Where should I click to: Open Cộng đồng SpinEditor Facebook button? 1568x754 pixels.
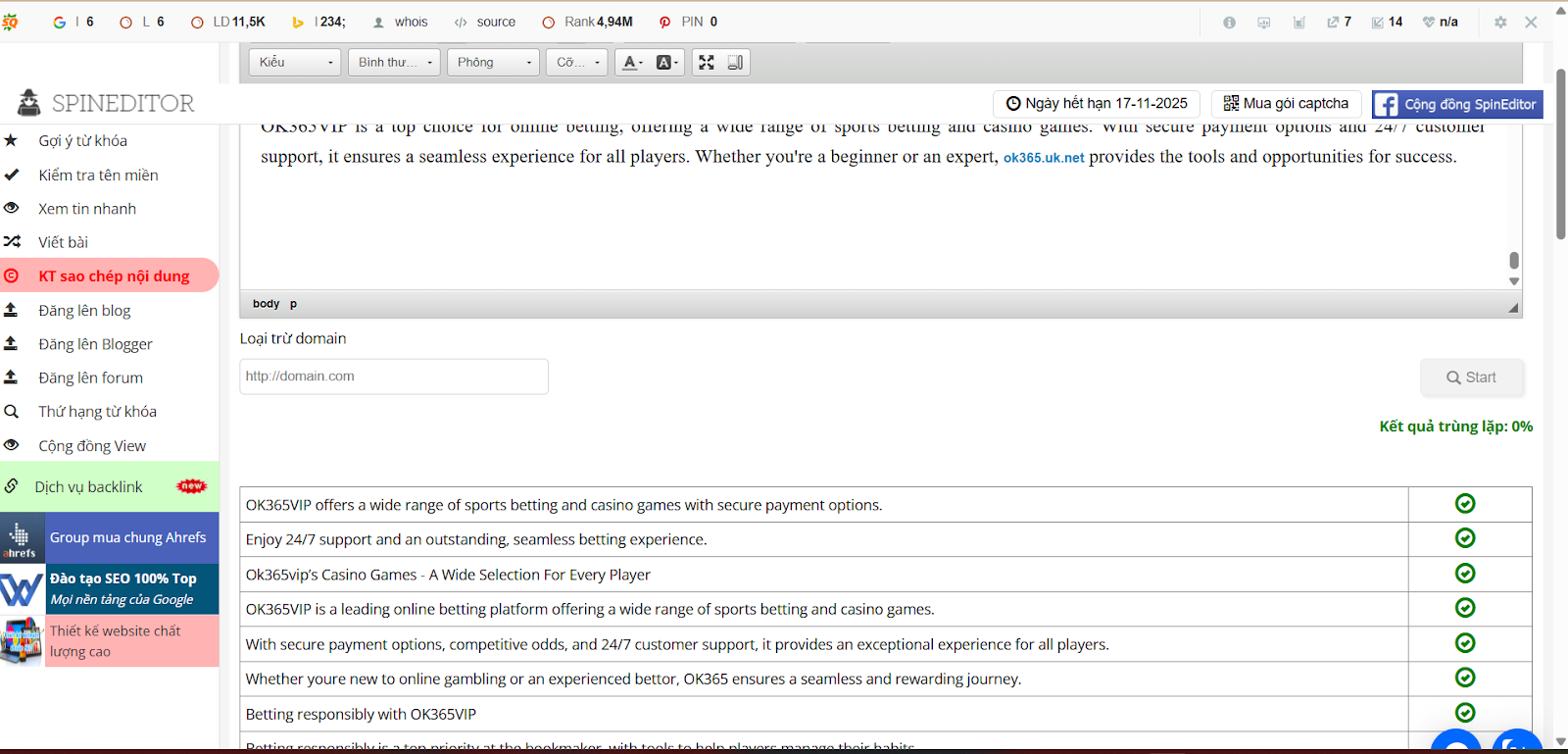[x=1457, y=104]
